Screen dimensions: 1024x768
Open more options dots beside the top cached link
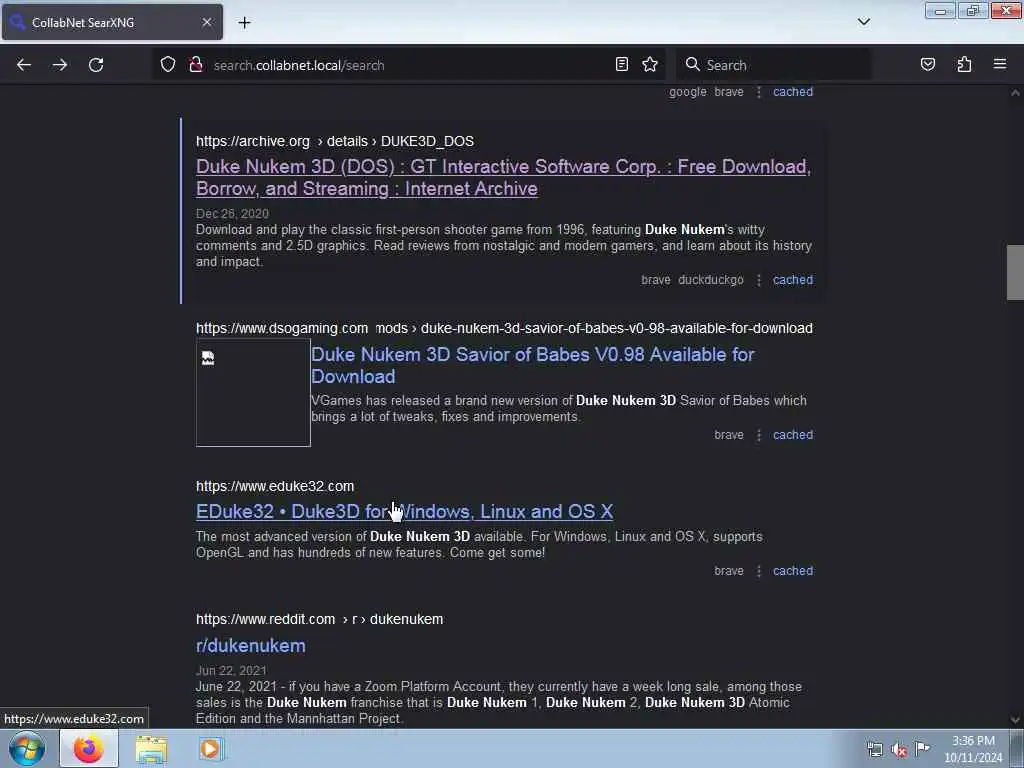758,93
